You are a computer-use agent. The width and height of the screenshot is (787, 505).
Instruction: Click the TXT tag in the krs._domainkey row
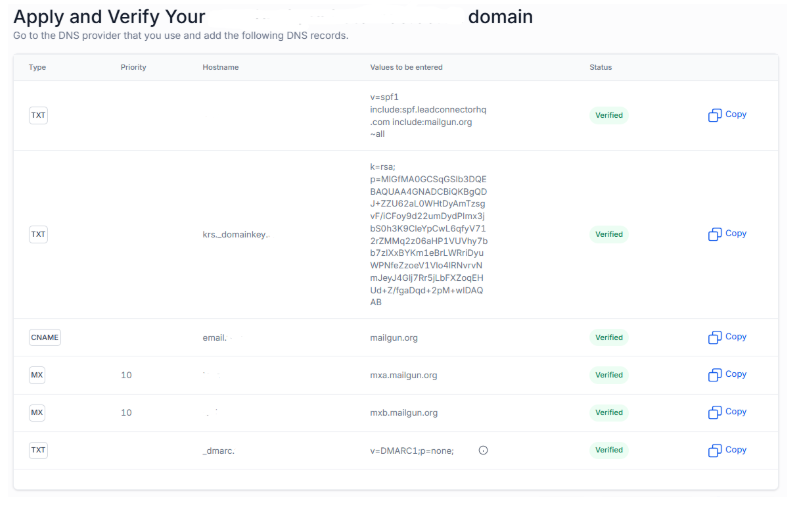click(x=38, y=234)
